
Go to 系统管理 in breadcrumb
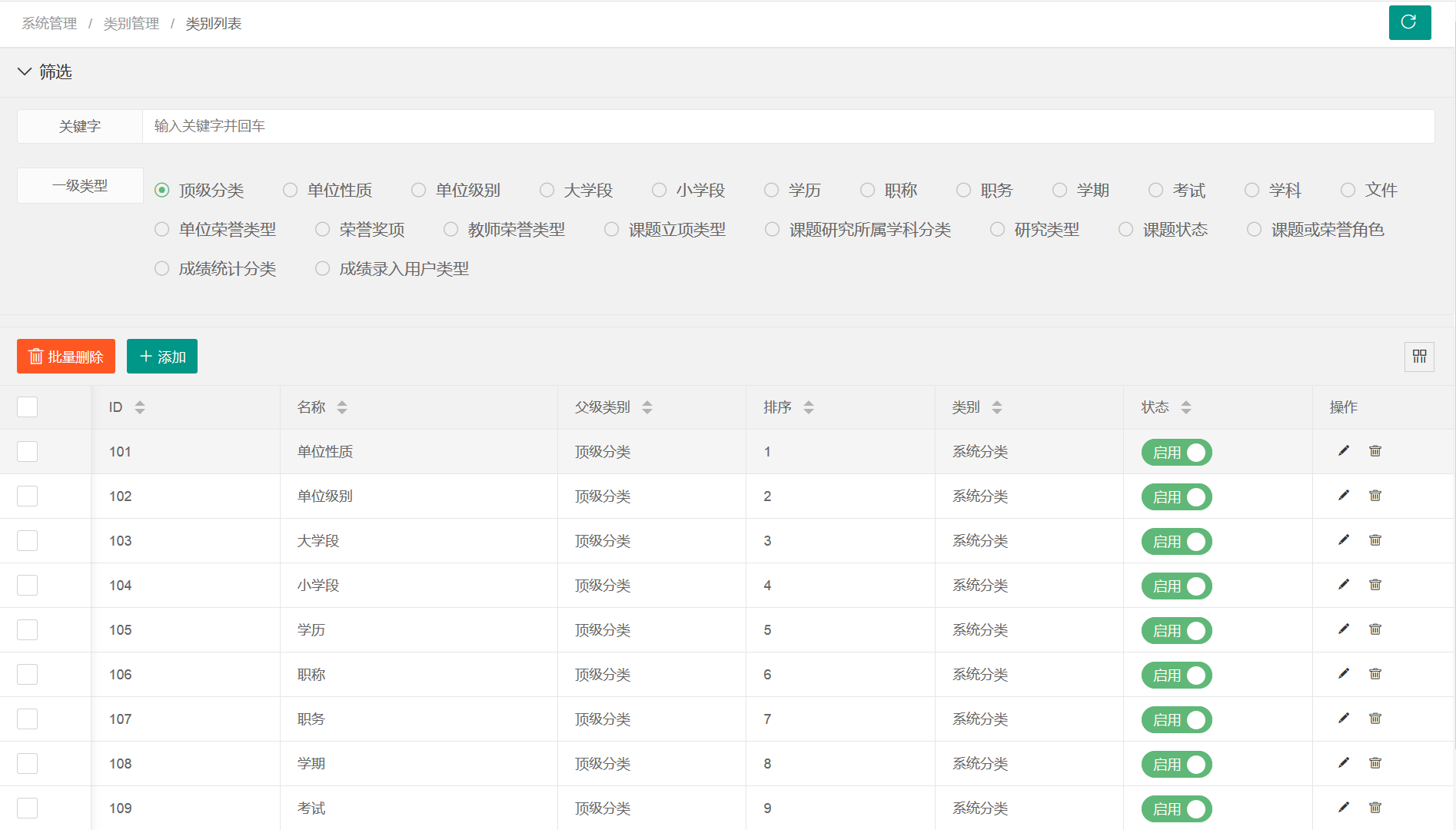49,24
